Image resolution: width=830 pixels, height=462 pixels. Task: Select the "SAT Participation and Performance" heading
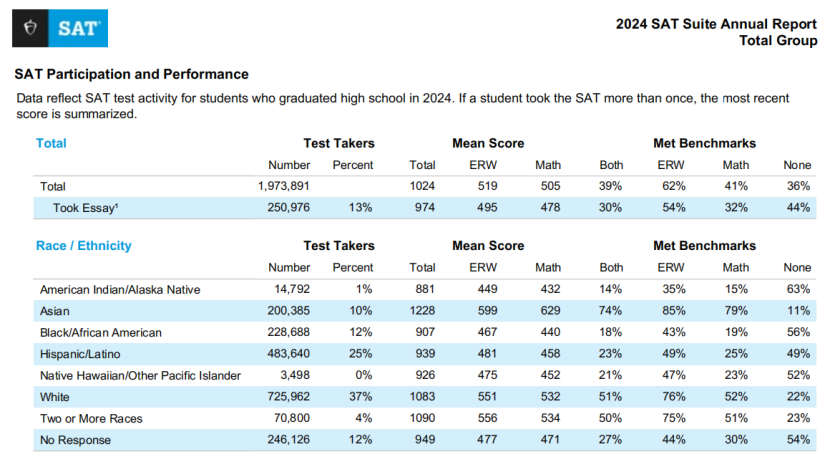[x=131, y=74]
